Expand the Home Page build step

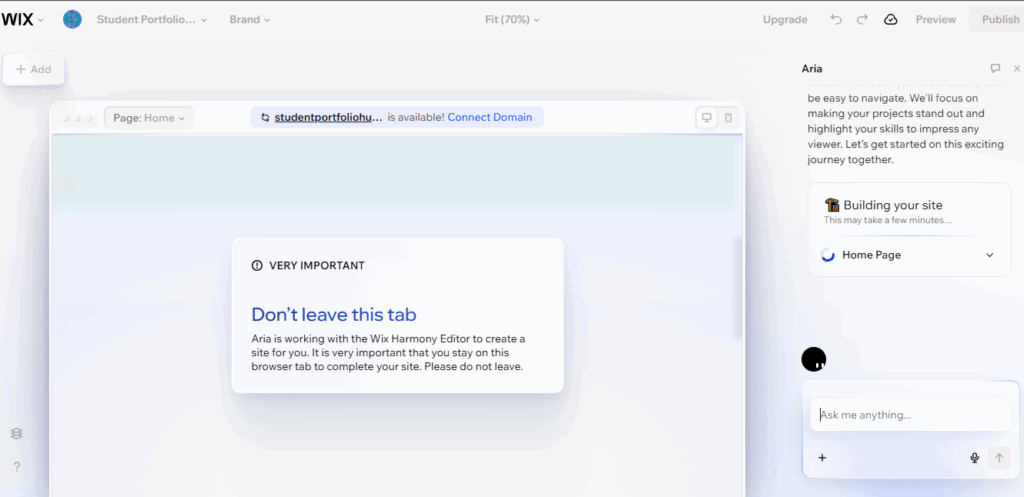(x=989, y=255)
